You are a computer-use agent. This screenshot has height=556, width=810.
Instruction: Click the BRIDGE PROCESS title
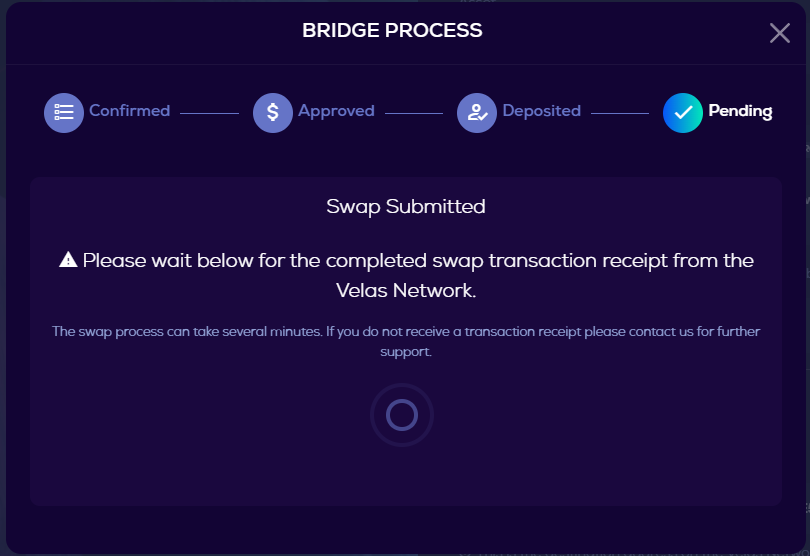(392, 30)
